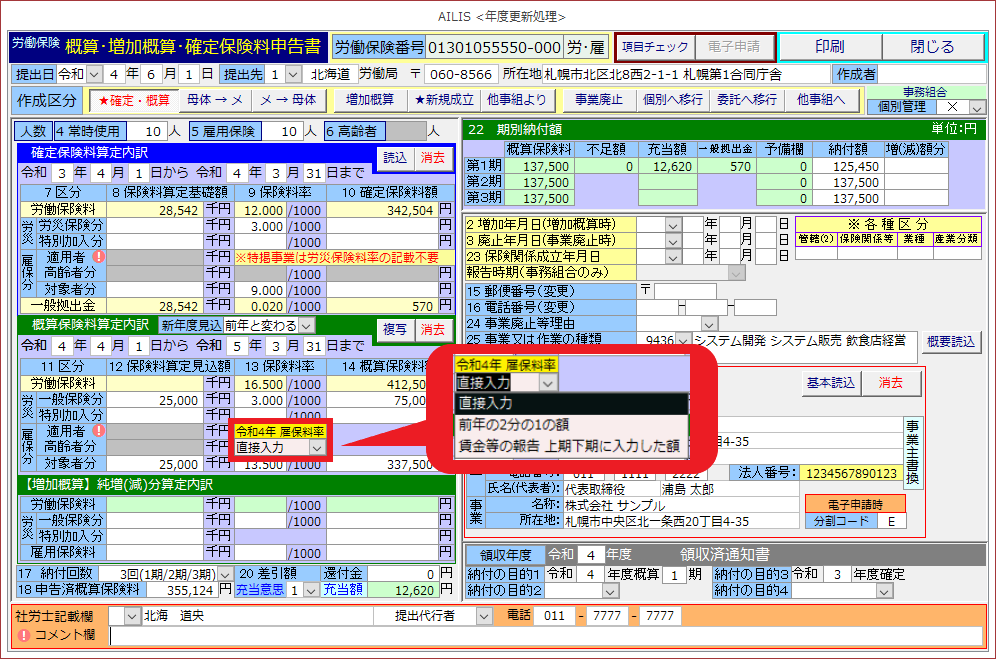The height and width of the screenshot is (659, 996).
Task: Choose the ★新規成立 option
Action: pos(445,100)
